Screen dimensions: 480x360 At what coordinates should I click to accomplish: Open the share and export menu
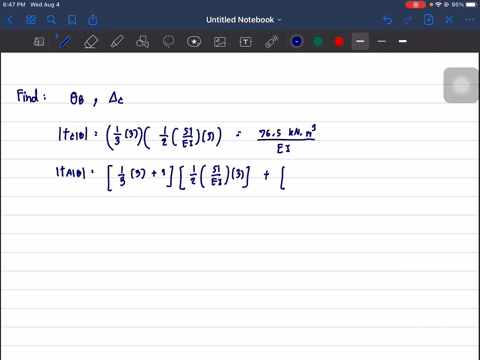tap(93, 20)
